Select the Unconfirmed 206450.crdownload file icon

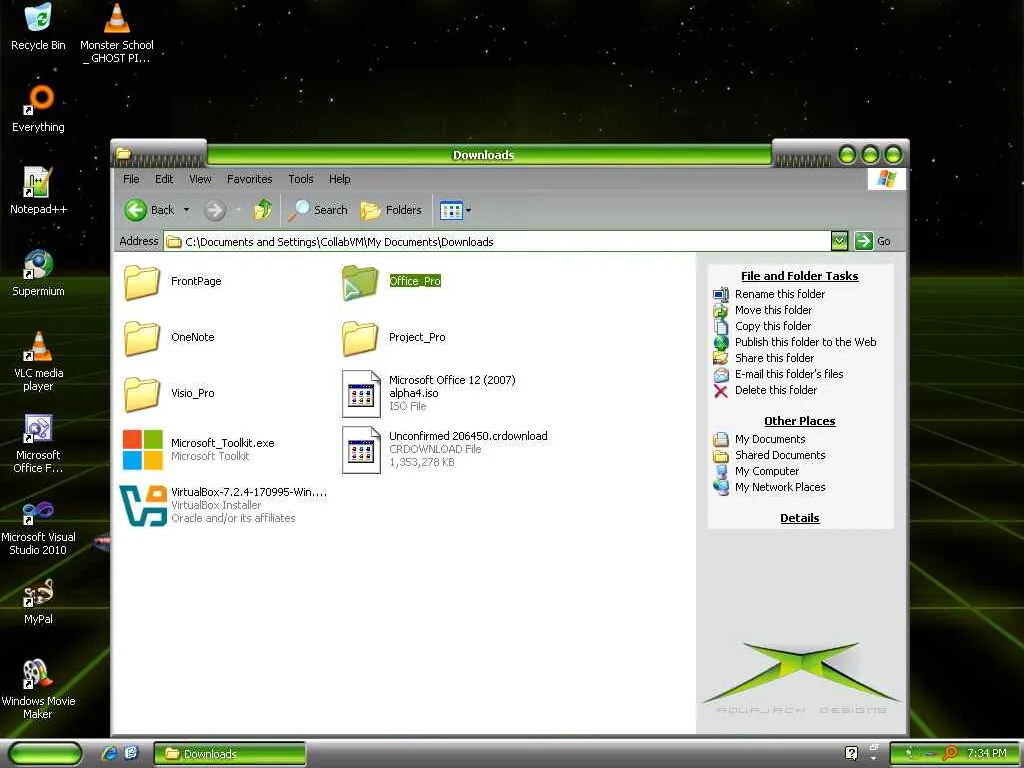tap(361, 450)
